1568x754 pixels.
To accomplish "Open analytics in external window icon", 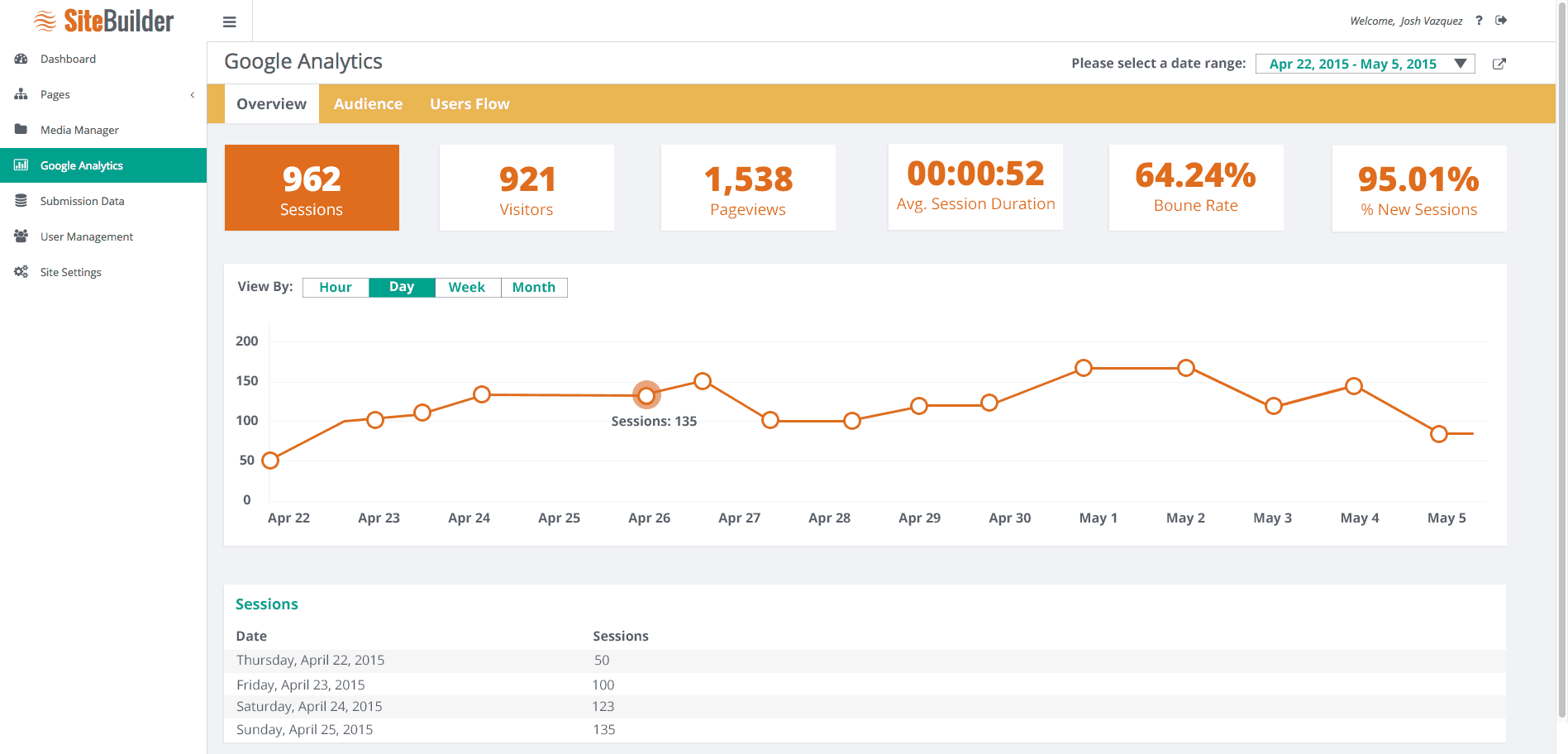I will point(1499,64).
